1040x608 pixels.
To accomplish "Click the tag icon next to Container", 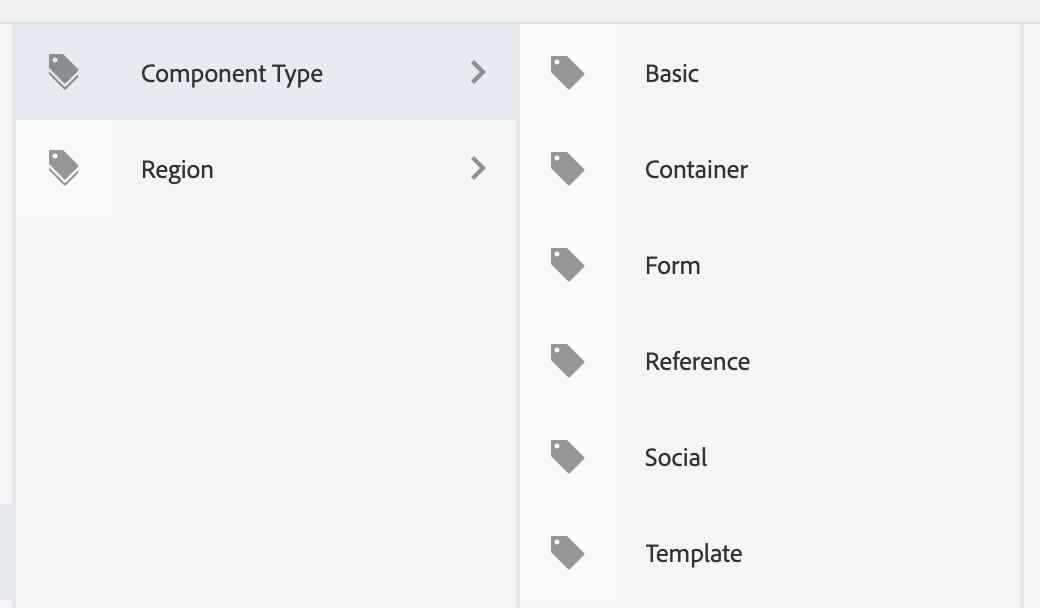I will point(567,168).
